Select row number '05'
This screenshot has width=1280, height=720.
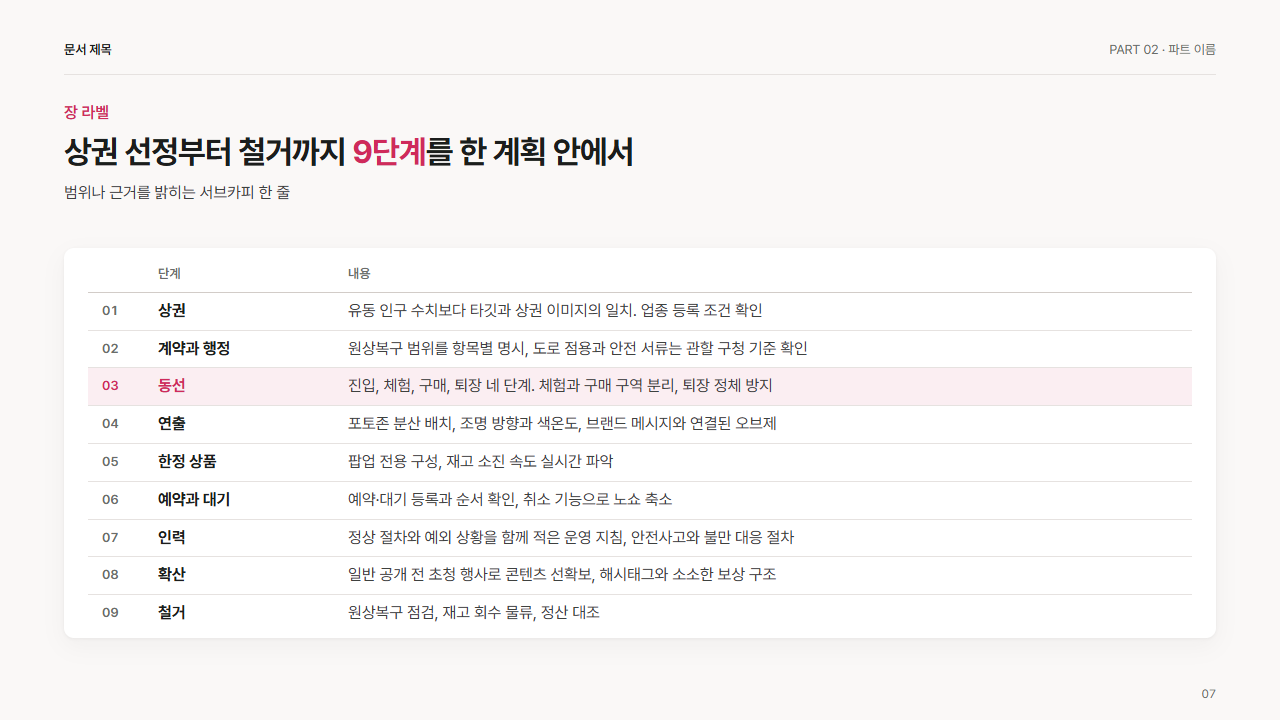(x=110, y=462)
